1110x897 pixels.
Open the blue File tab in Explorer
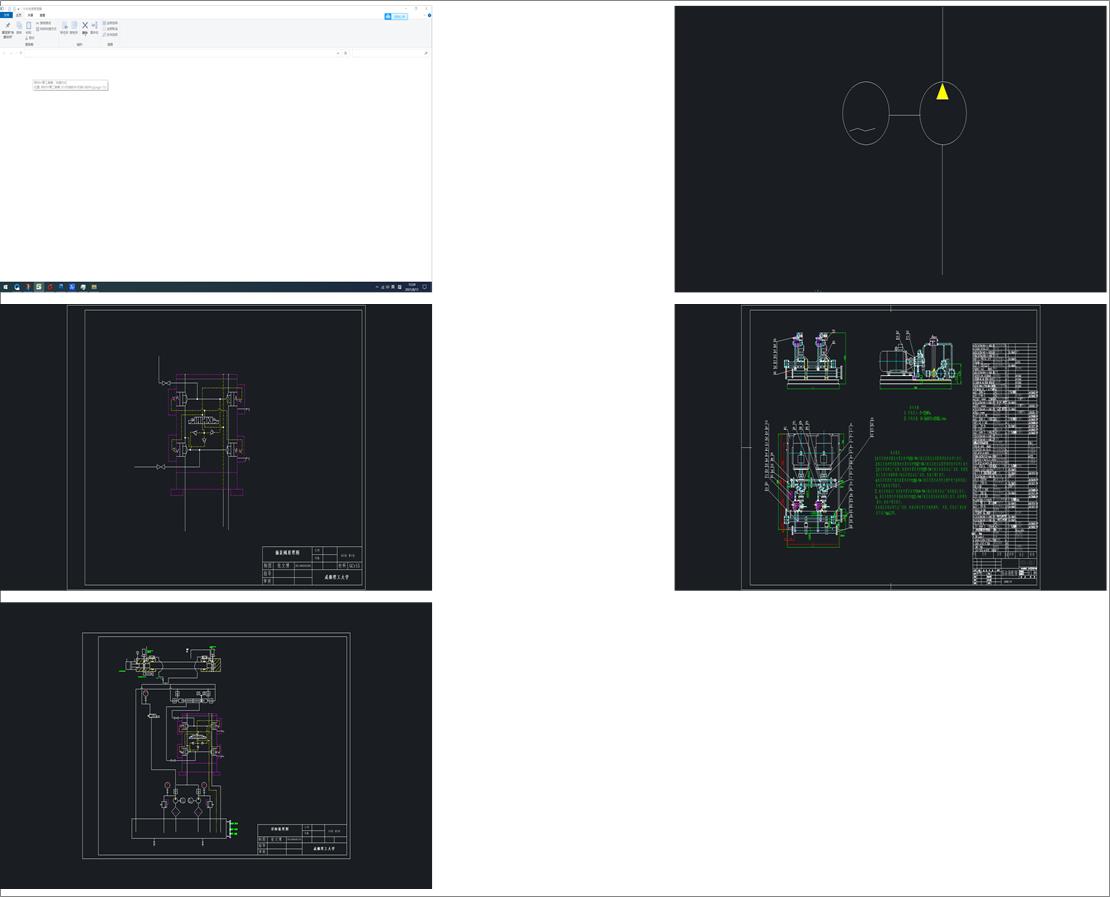[6, 15]
